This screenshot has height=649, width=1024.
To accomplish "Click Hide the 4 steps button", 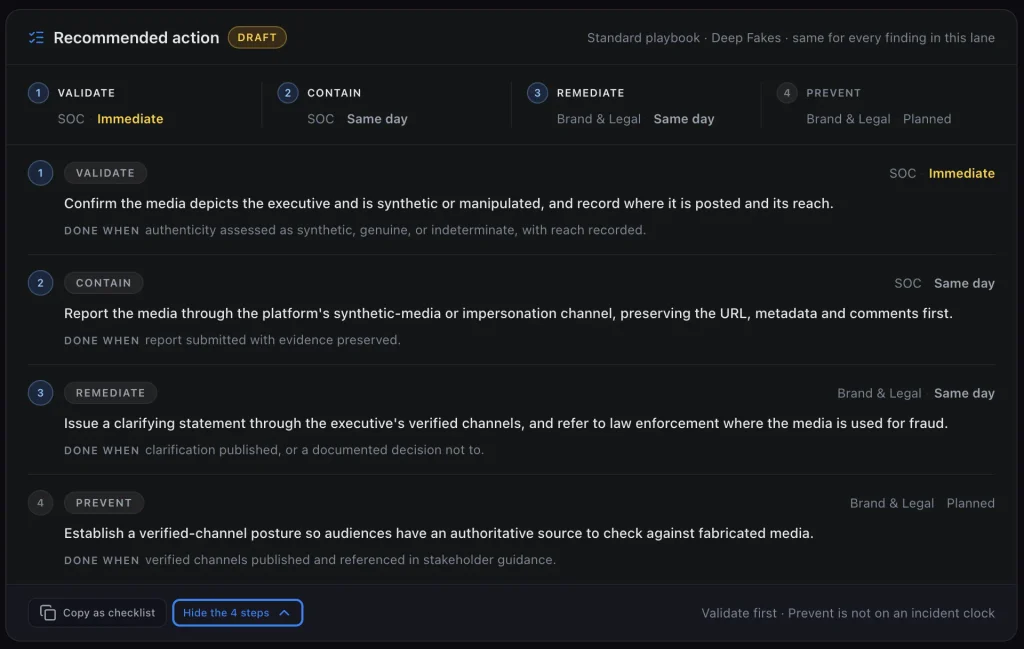I will [x=237, y=612].
